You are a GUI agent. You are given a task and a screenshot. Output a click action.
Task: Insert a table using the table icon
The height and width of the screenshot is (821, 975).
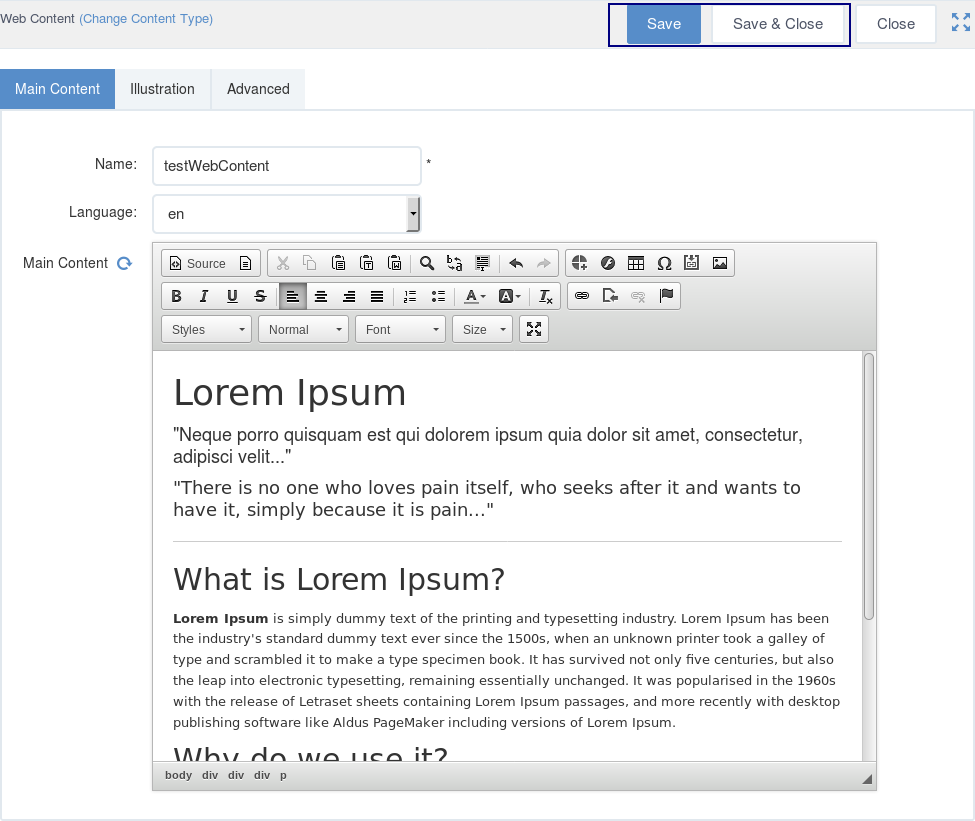tap(635, 263)
